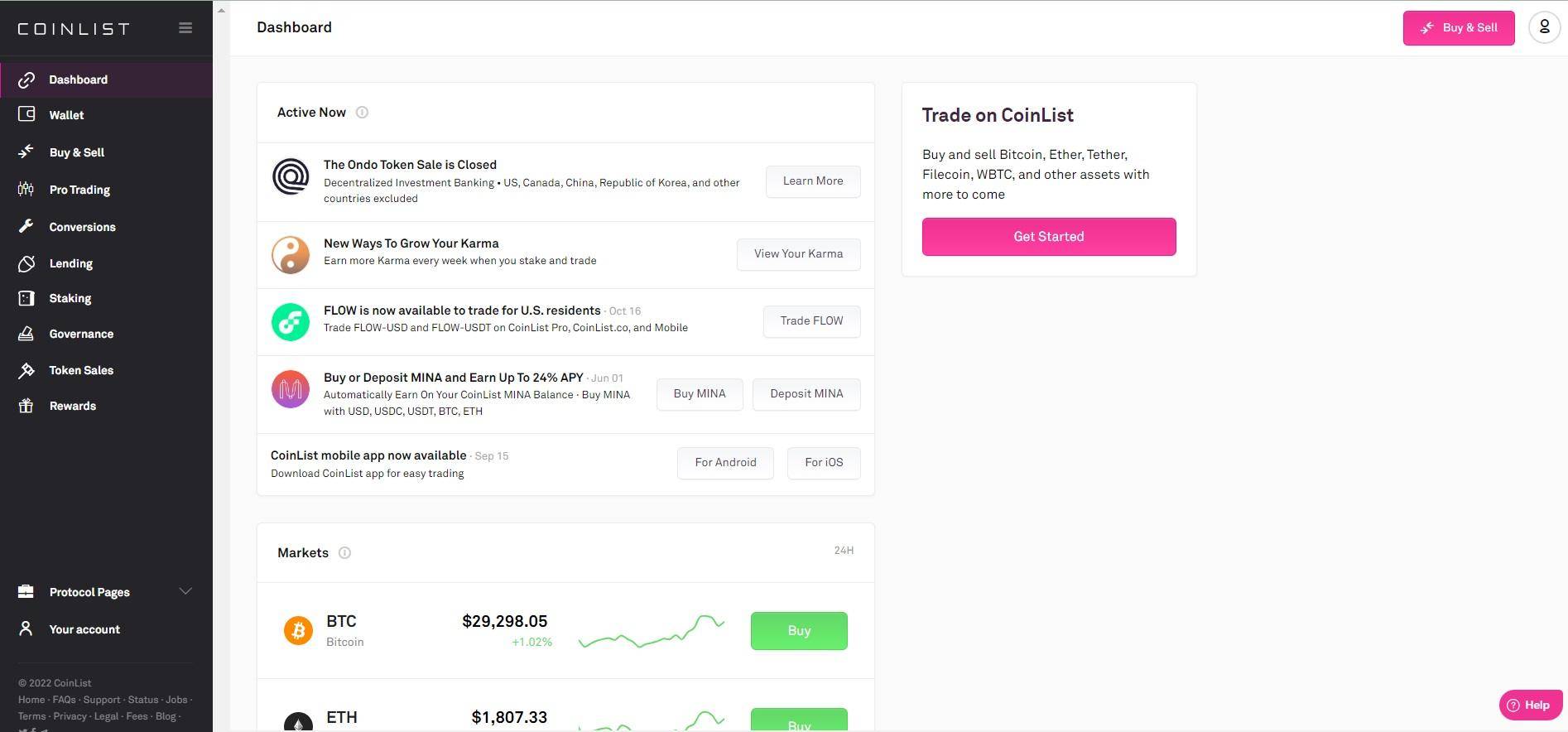Click the MINA token logo
The height and width of the screenshot is (732, 1568).
[x=291, y=389]
